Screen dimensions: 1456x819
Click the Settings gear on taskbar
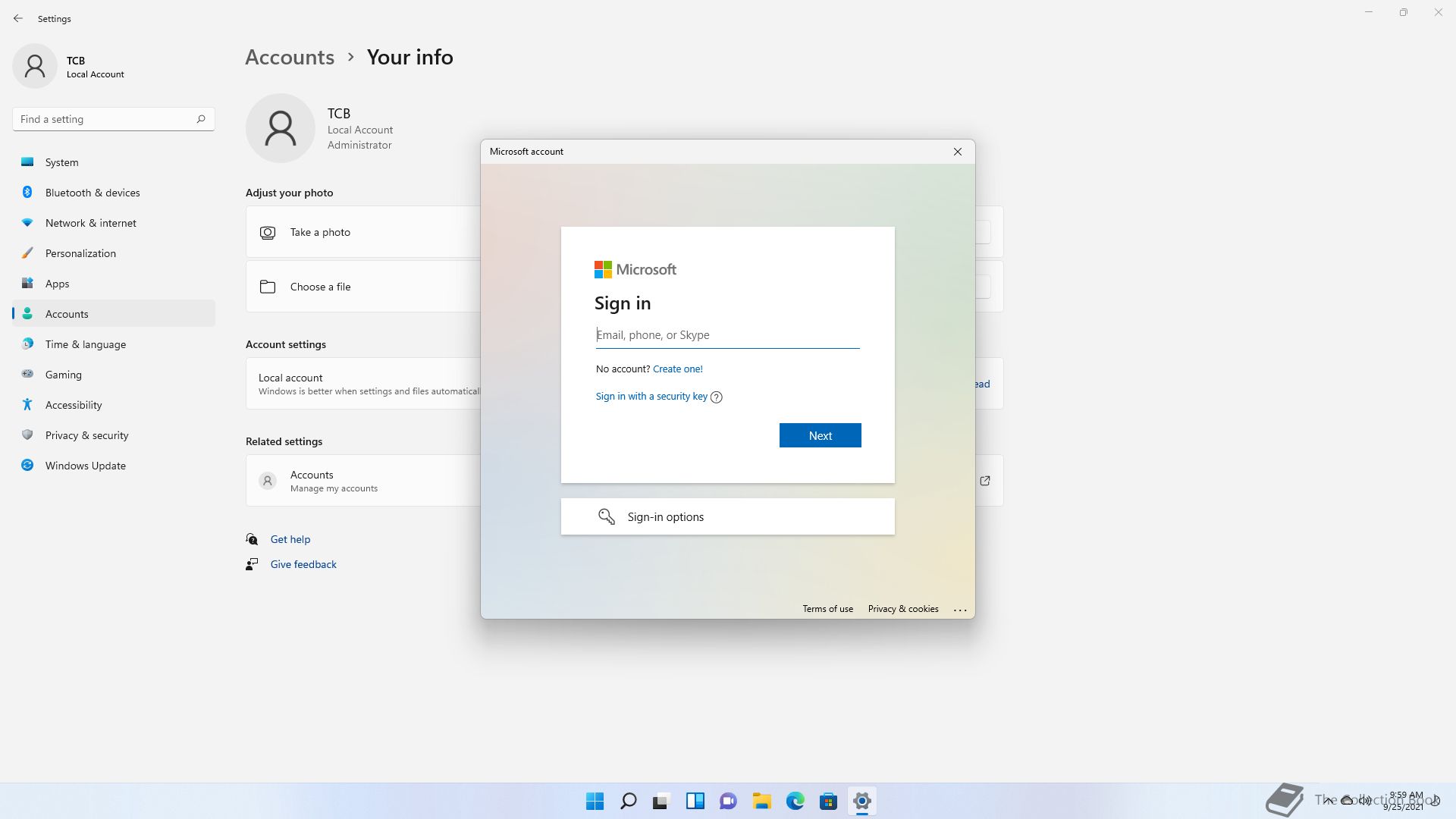point(862,801)
